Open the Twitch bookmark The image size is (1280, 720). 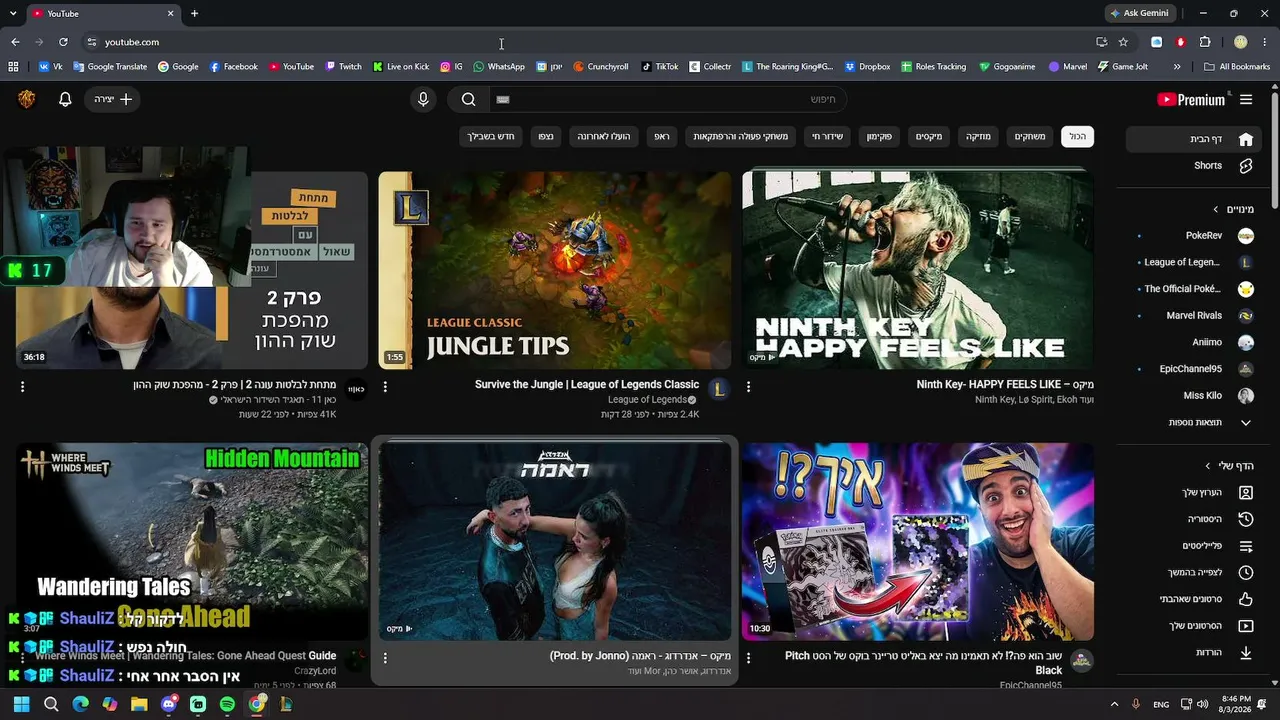click(x=344, y=67)
